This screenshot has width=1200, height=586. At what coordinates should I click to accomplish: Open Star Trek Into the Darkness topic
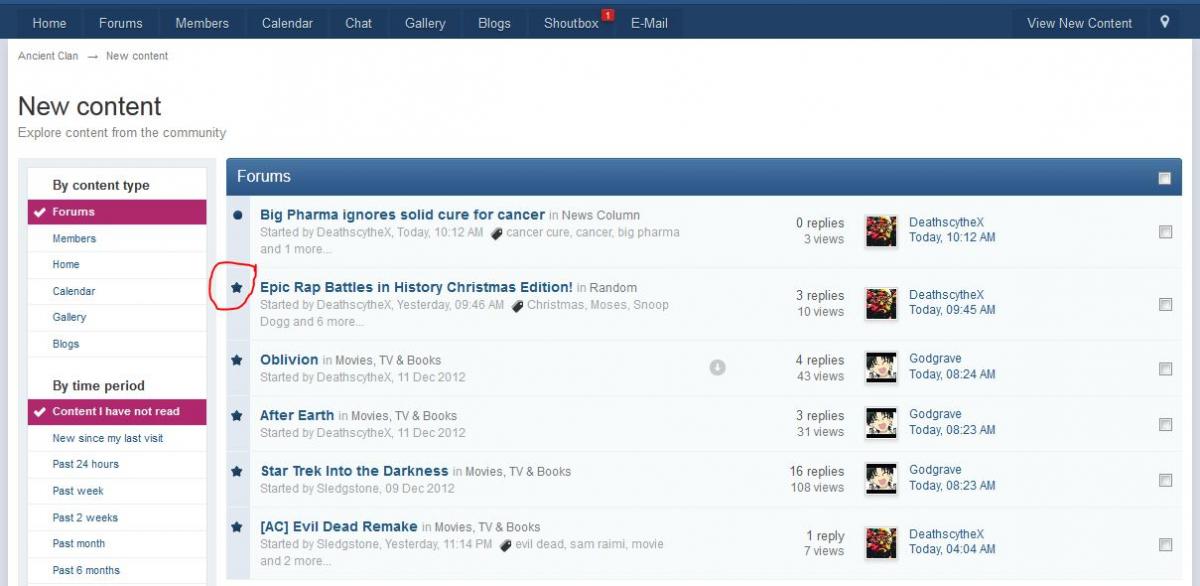coord(354,470)
